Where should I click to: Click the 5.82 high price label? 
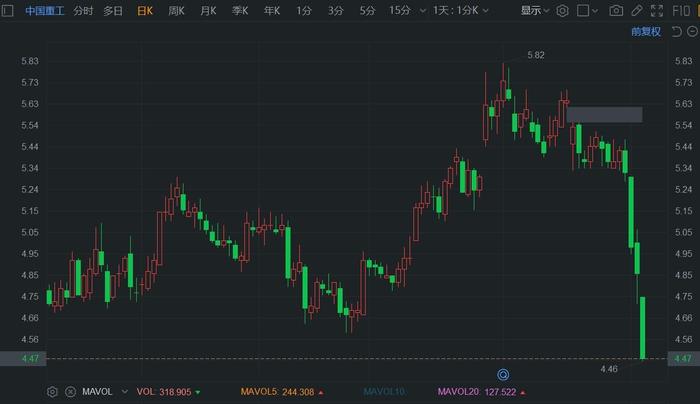coord(536,55)
